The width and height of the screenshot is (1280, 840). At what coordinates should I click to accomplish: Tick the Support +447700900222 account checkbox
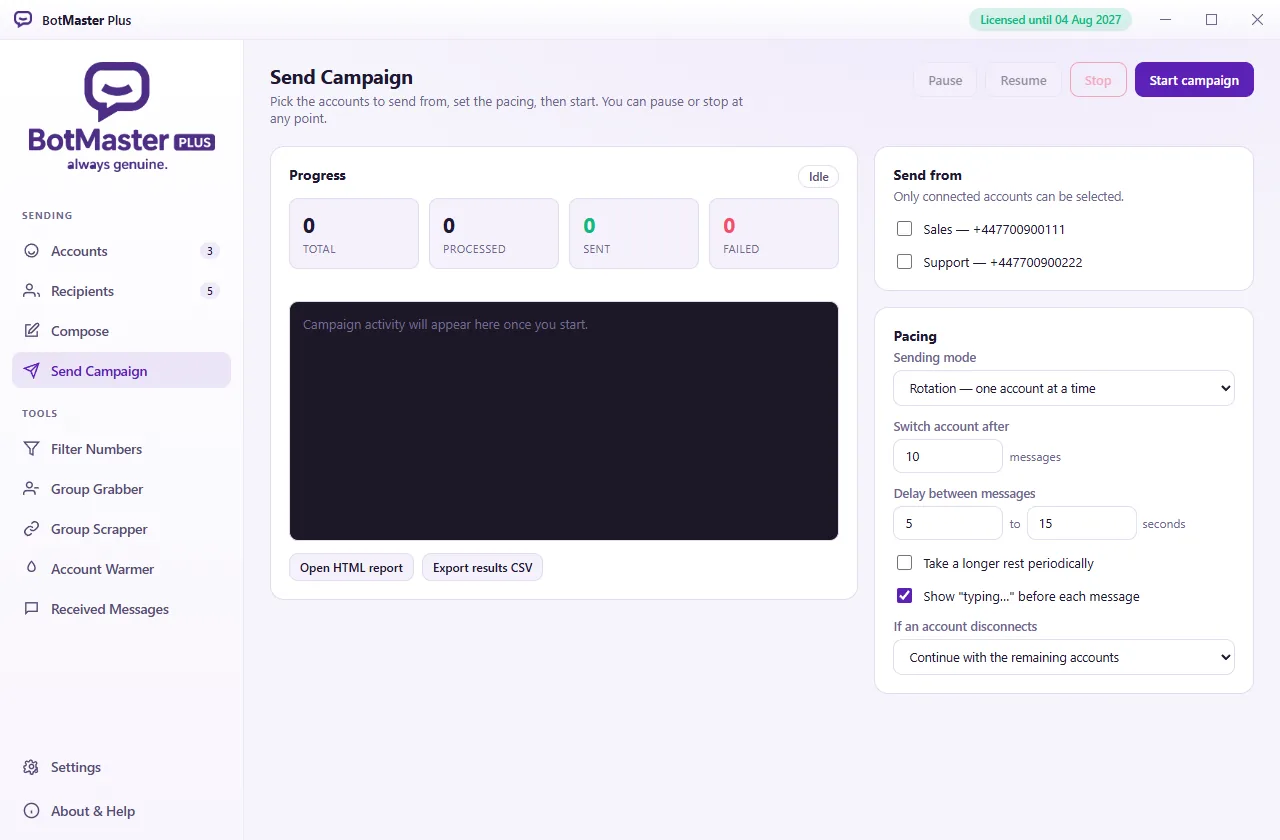pyautogui.click(x=905, y=262)
